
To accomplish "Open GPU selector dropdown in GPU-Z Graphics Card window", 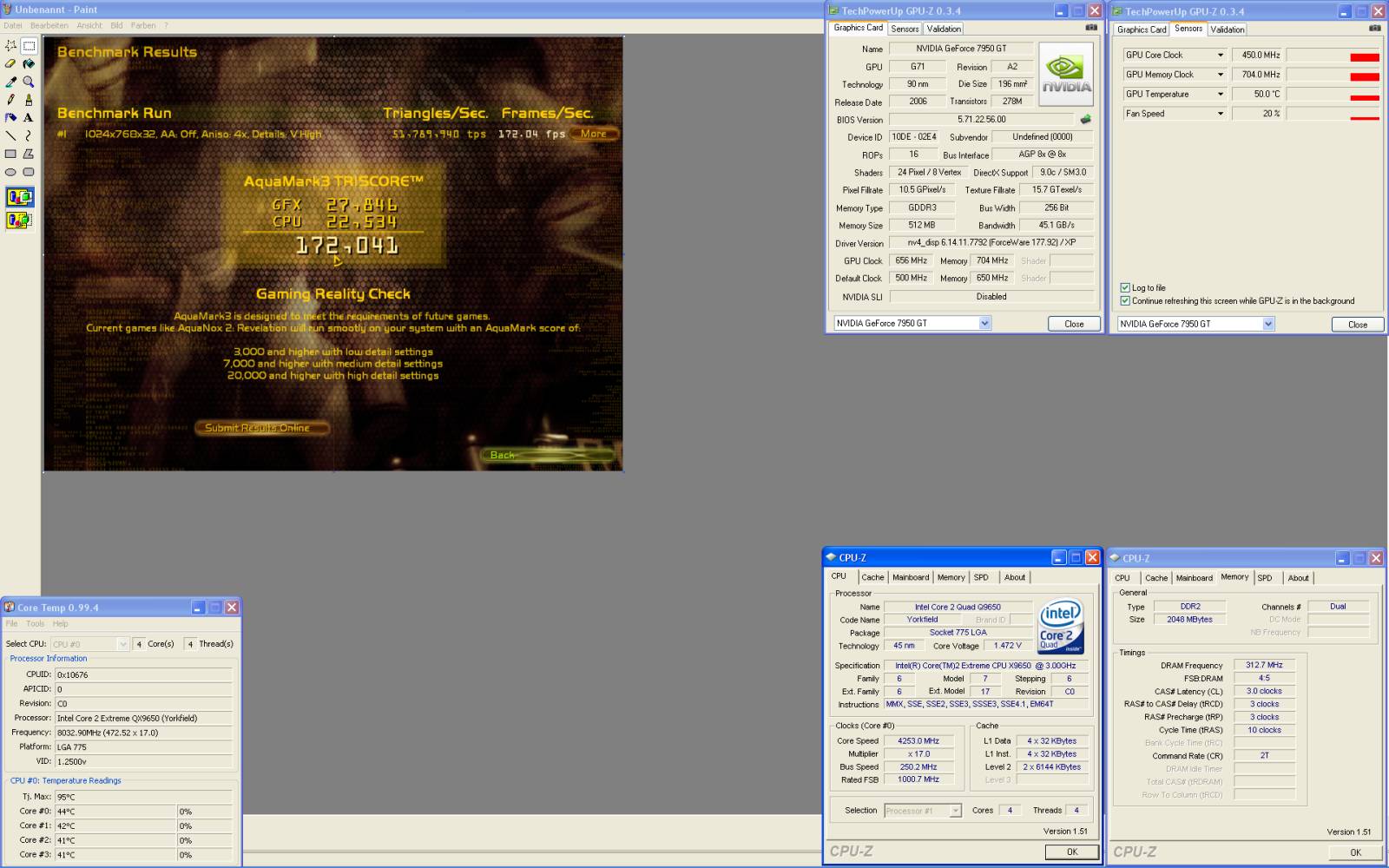I will pyautogui.click(x=984, y=323).
